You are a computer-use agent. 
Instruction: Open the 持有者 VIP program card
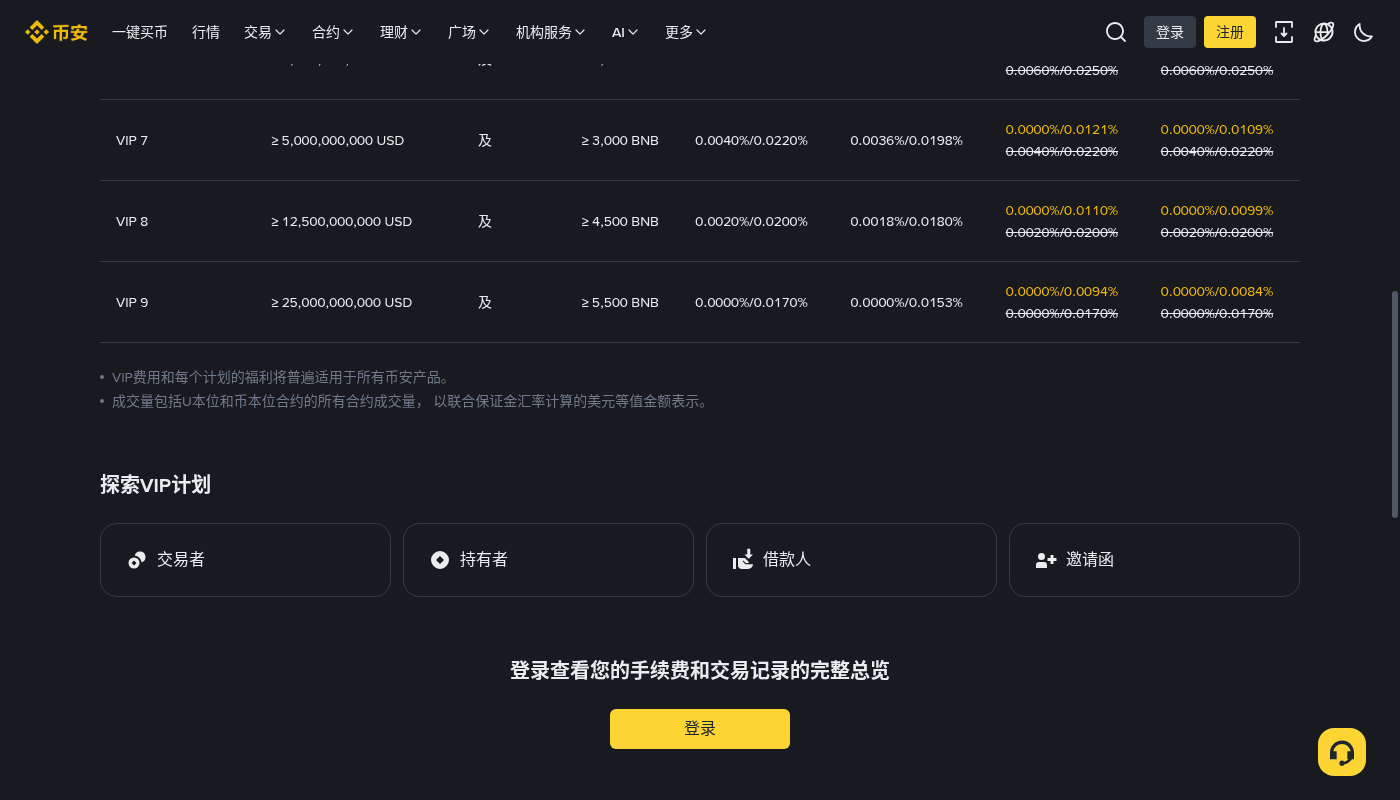point(548,560)
